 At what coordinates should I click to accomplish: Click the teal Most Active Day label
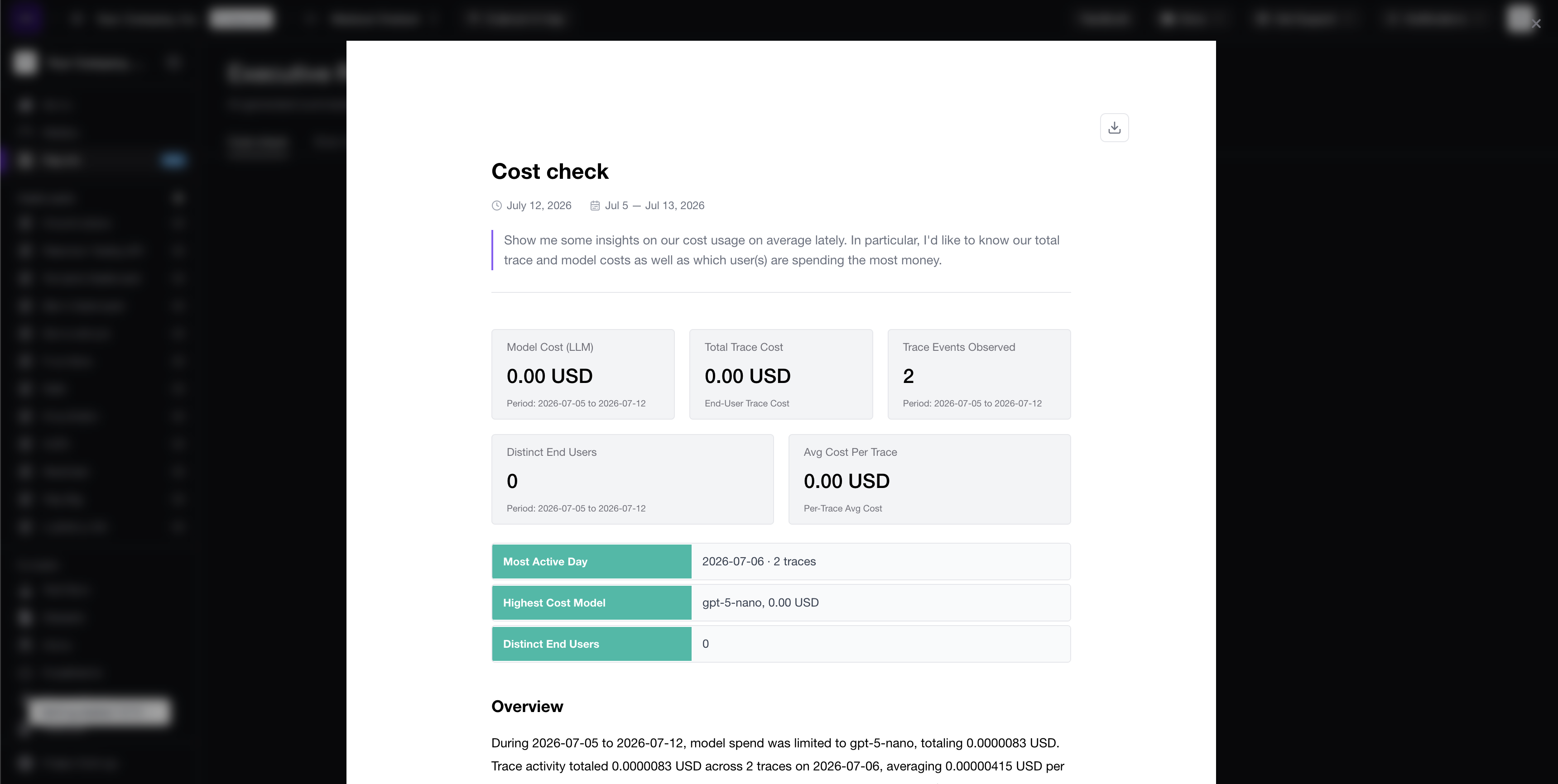coord(591,562)
